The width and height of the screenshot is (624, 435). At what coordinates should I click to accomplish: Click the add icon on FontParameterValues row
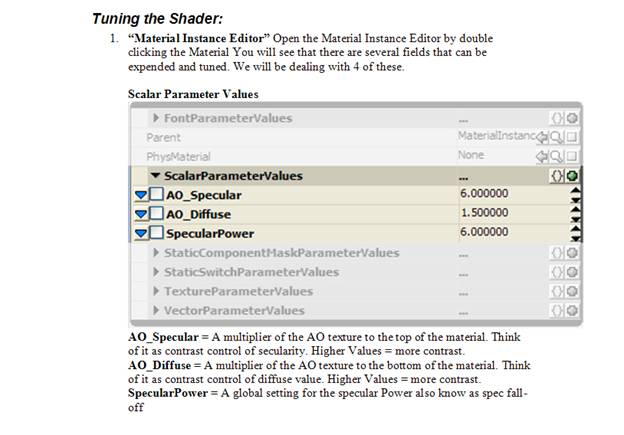[572, 118]
